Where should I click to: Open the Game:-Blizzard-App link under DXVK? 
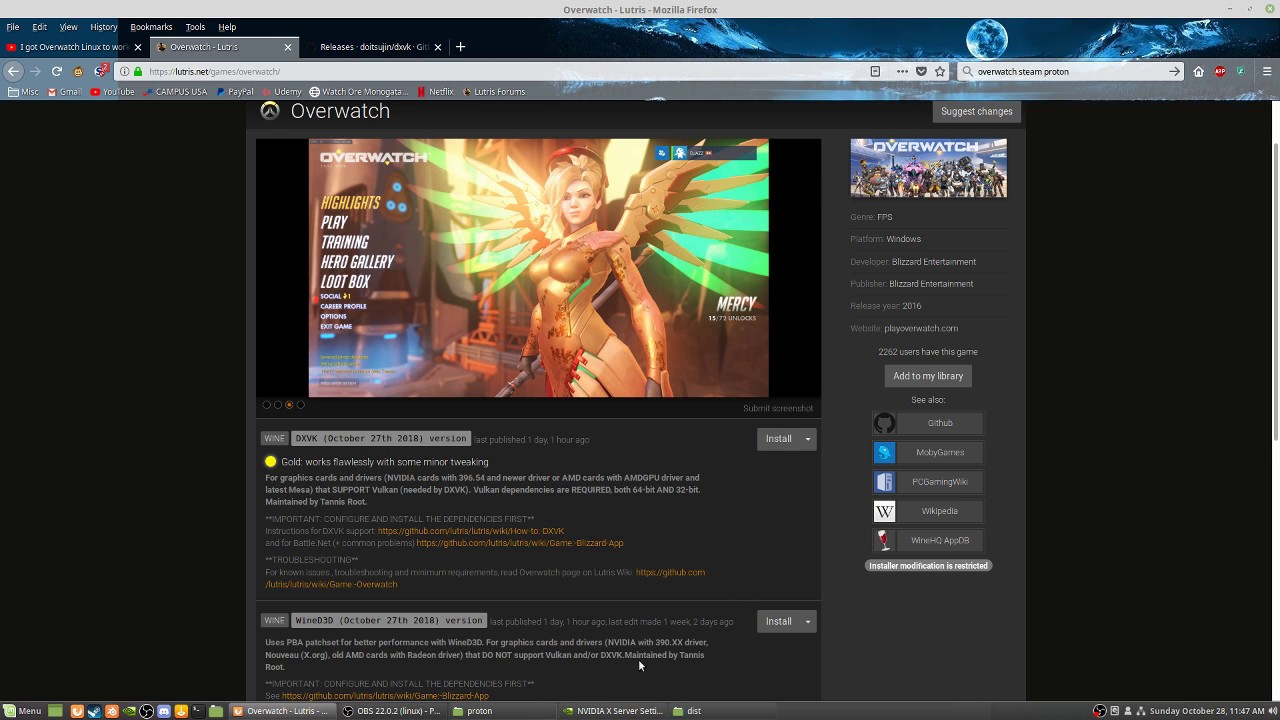(520, 543)
